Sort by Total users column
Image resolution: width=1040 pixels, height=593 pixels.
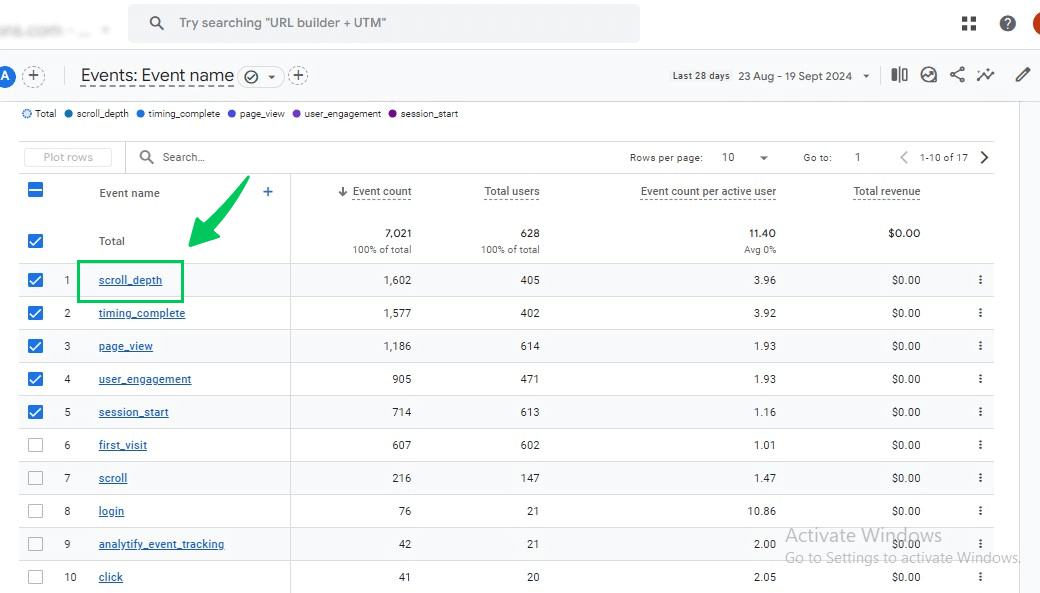pyautogui.click(x=512, y=192)
